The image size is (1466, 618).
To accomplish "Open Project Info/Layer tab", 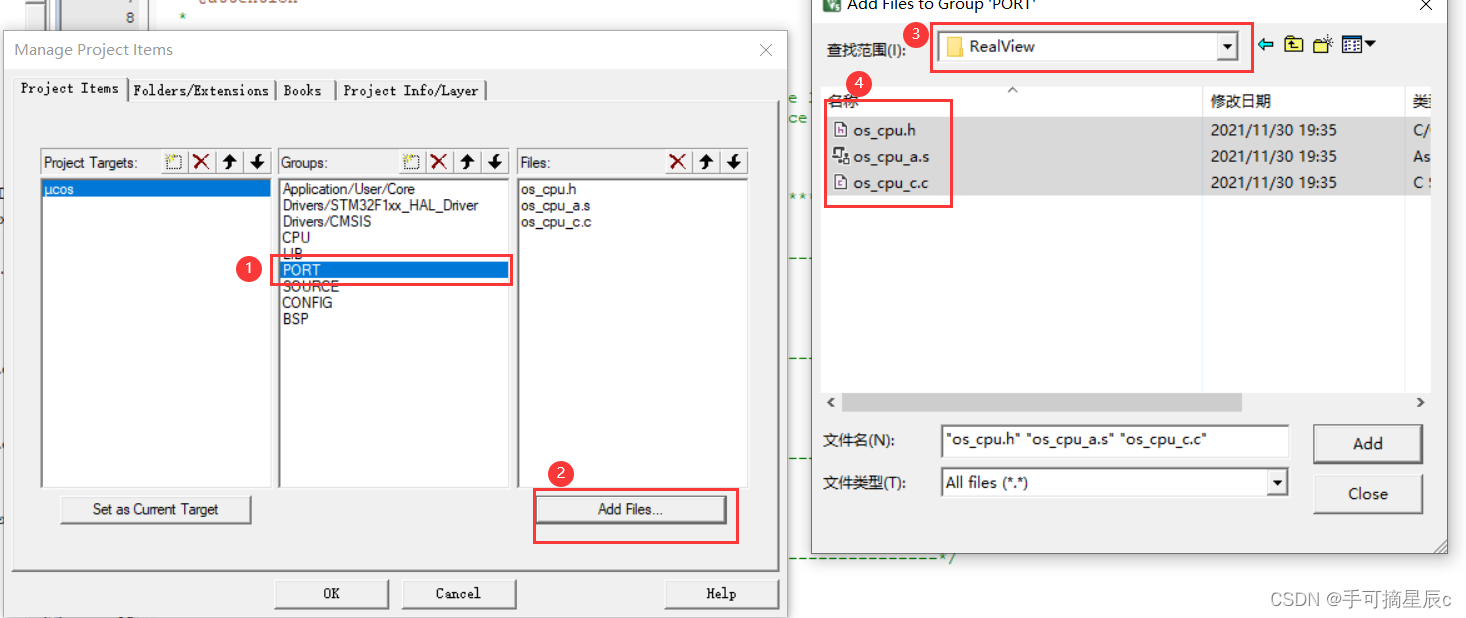I will [411, 90].
